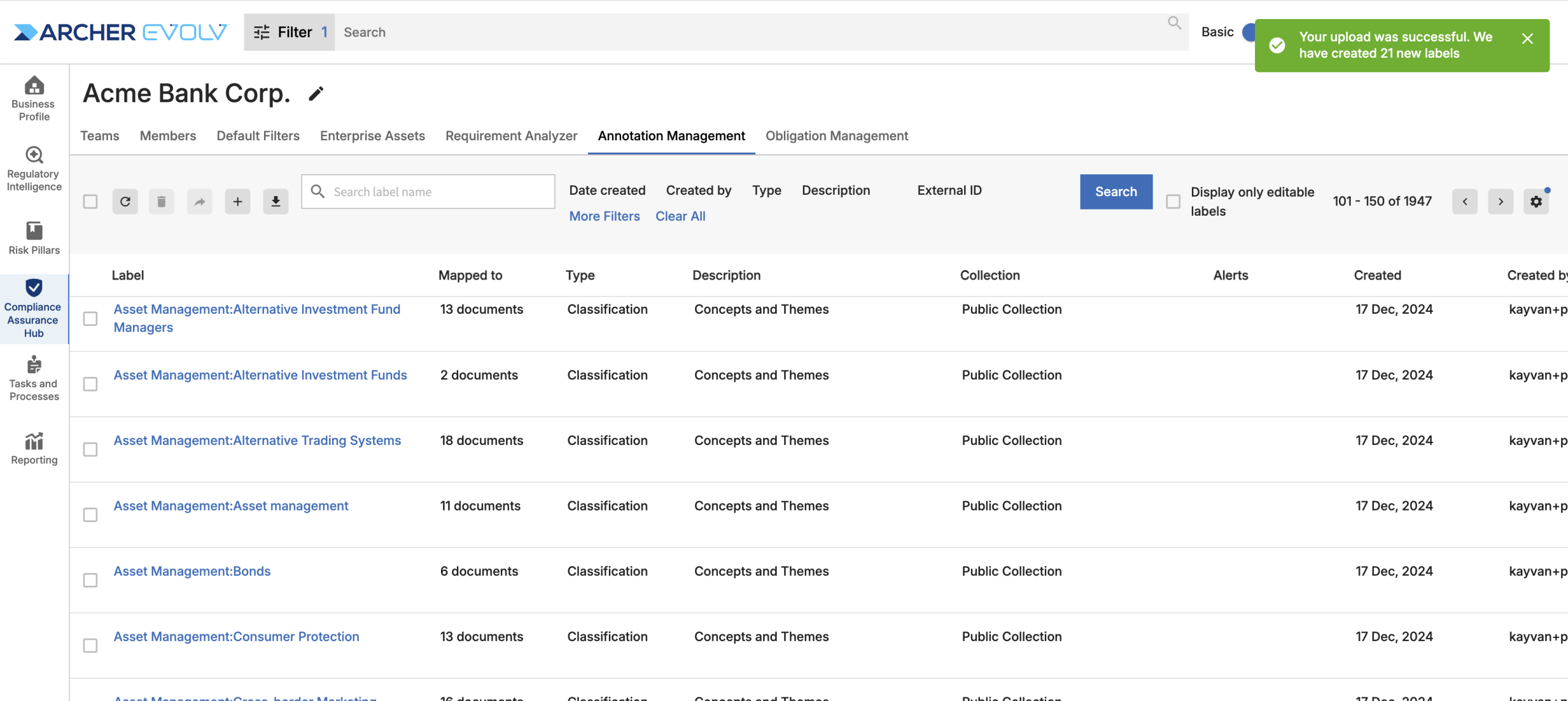Image resolution: width=1568 pixels, height=701 pixels.
Task: Click the share forward arrow icon
Action: coord(200,202)
